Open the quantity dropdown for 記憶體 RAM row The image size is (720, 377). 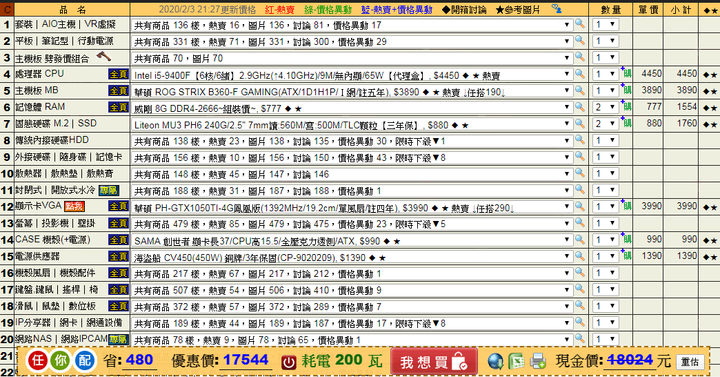pos(605,107)
